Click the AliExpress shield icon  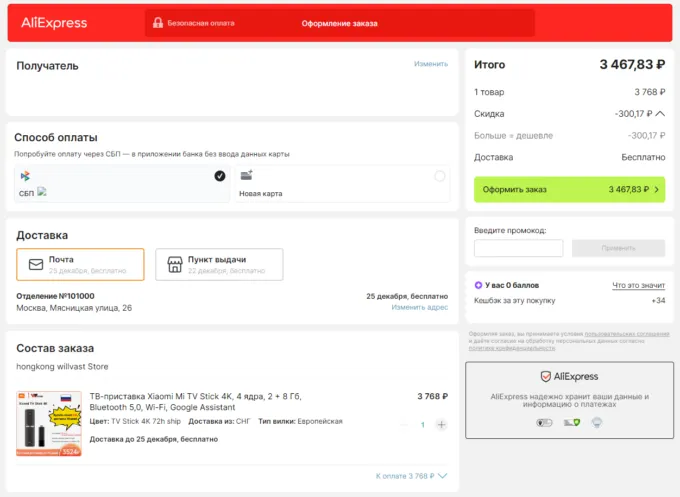[x=546, y=377]
